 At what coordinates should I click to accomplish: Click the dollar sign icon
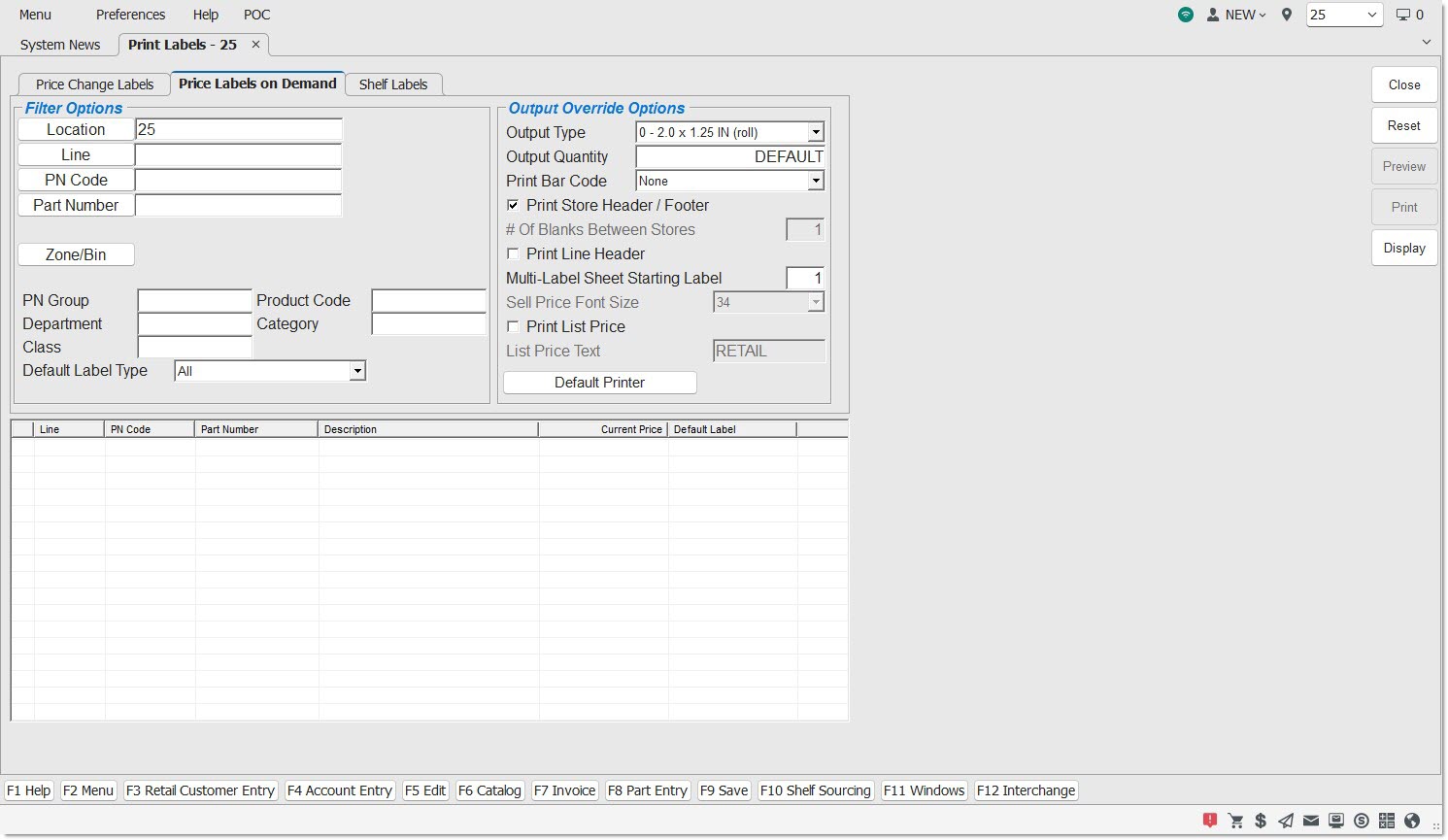click(x=1261, y=821)
